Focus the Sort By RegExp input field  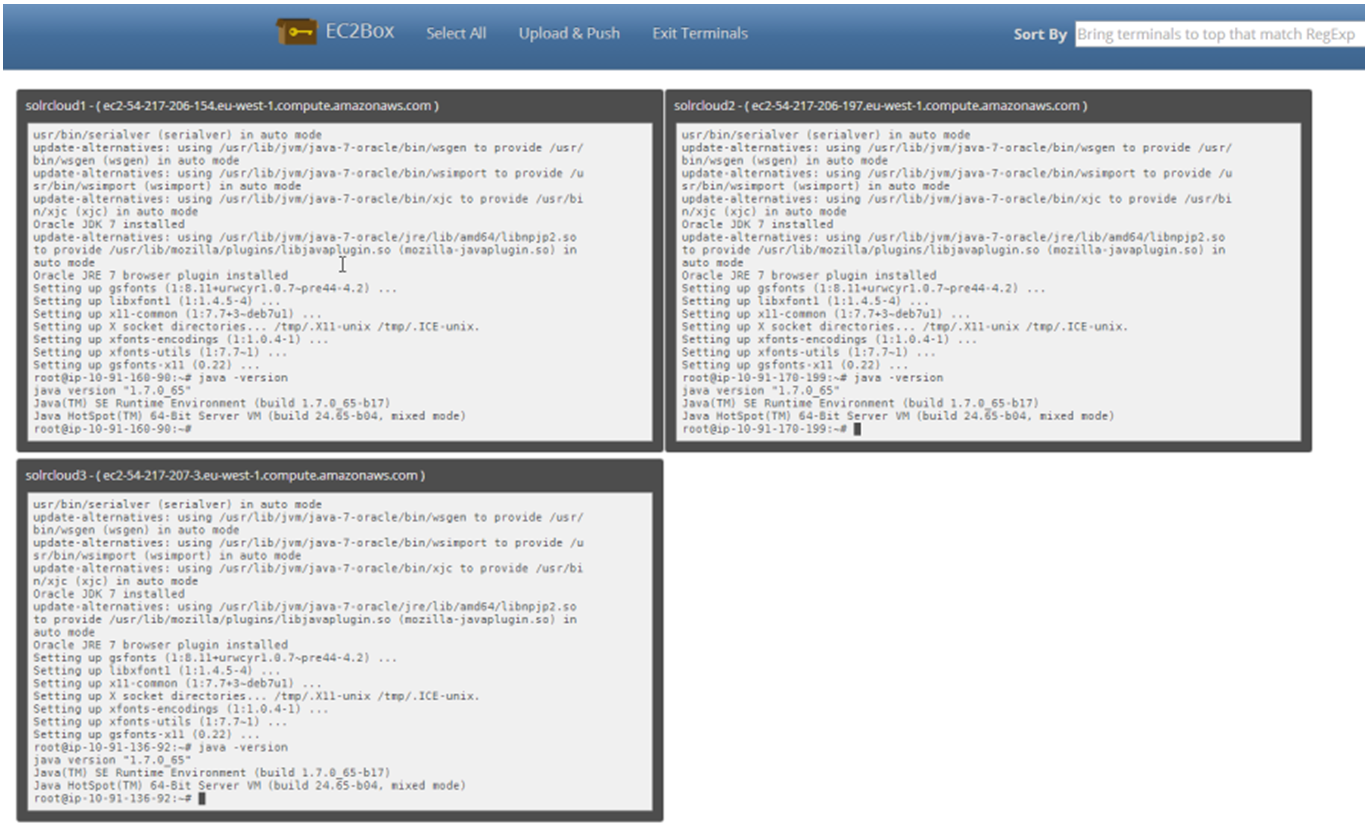(x=1220, y=33)
